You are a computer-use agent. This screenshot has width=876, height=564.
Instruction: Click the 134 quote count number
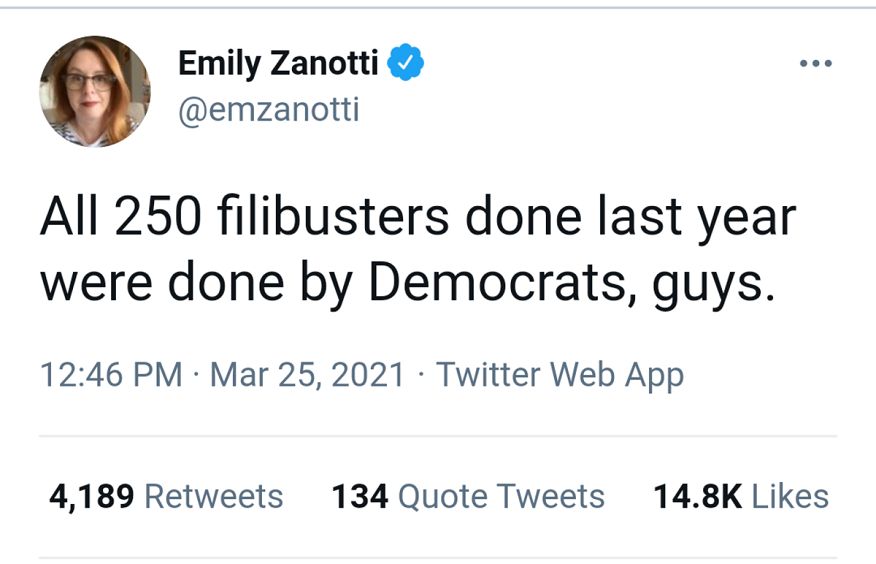[360, 496]
